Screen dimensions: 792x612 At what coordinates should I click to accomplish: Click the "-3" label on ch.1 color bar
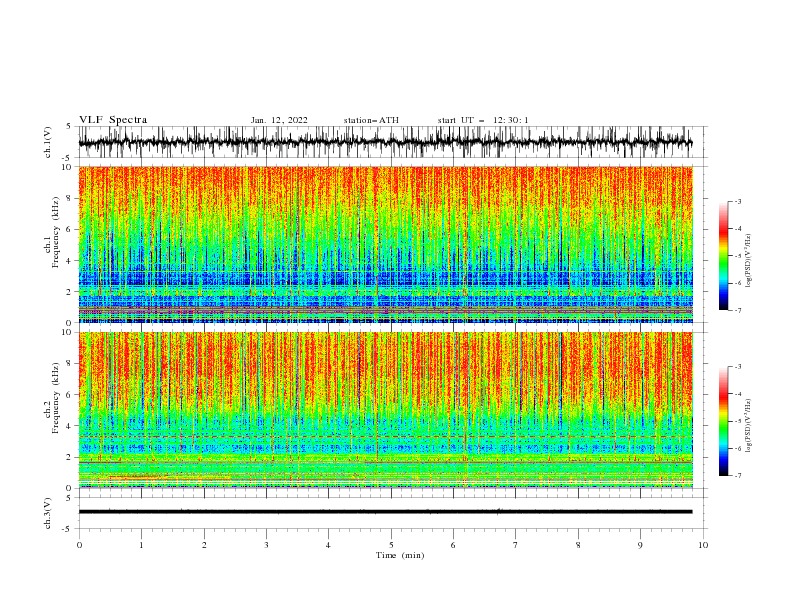(x=738, y=201)
